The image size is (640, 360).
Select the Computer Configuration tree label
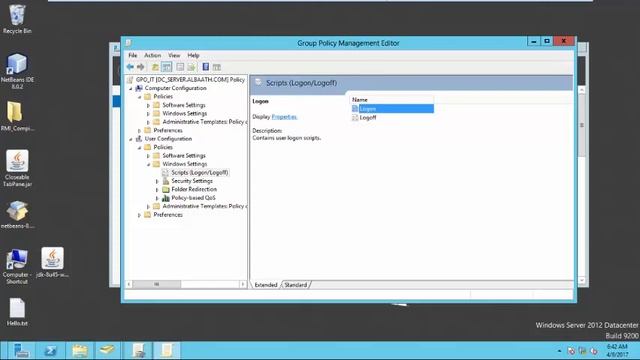[176, 88]
